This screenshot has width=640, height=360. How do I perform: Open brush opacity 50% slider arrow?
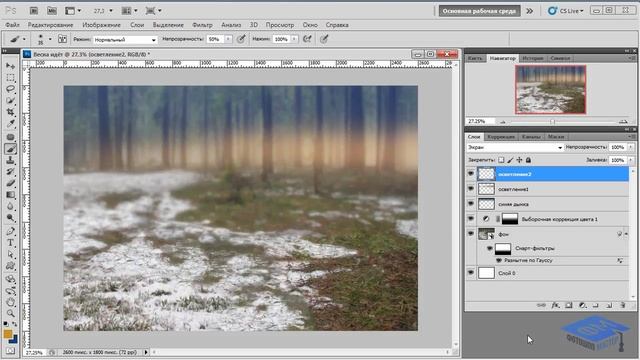click(x=228, y=39)
